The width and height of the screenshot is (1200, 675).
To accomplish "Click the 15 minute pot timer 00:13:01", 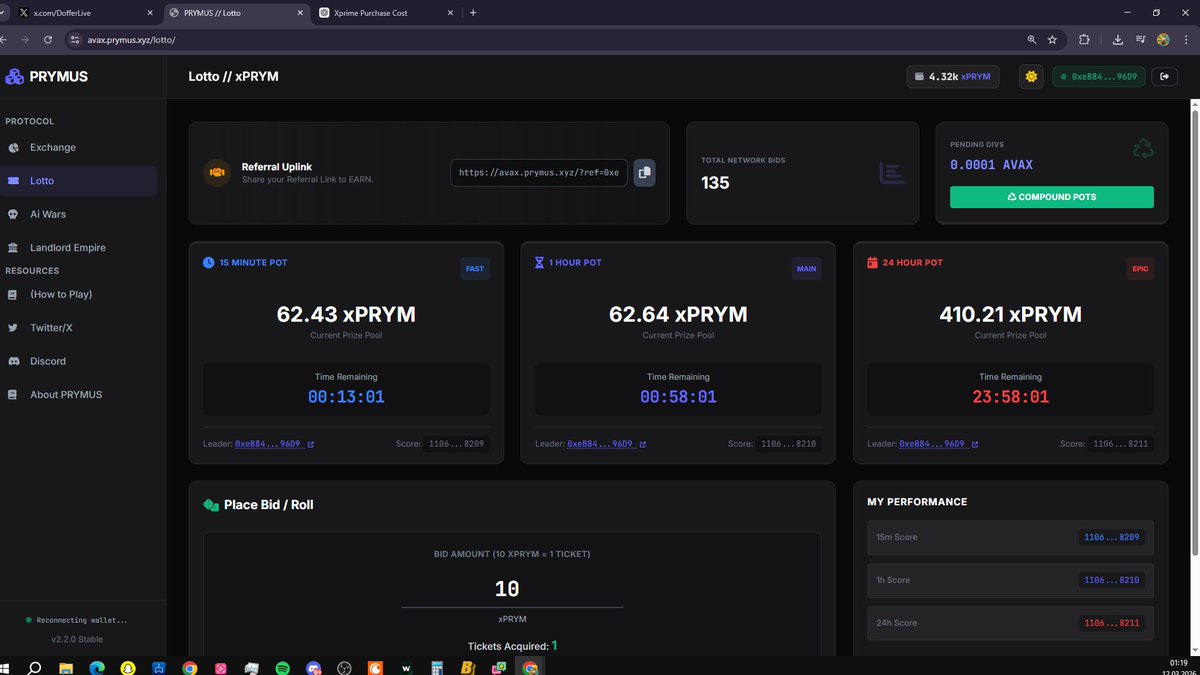I will [x=346, y=397].
